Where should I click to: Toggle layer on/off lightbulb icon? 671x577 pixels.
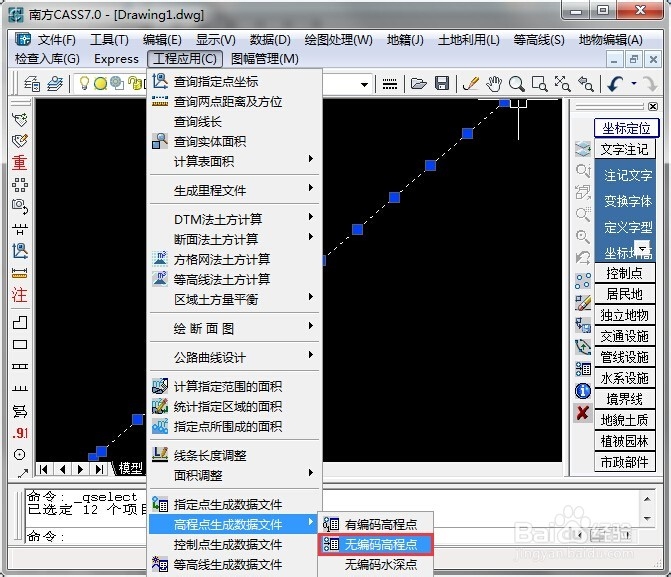[x=84, y=83]
